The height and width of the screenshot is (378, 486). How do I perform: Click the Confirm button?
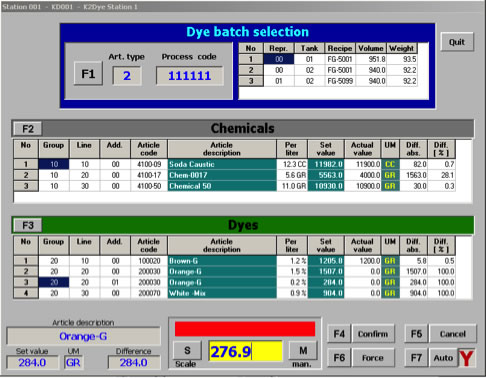coord(373,334)
